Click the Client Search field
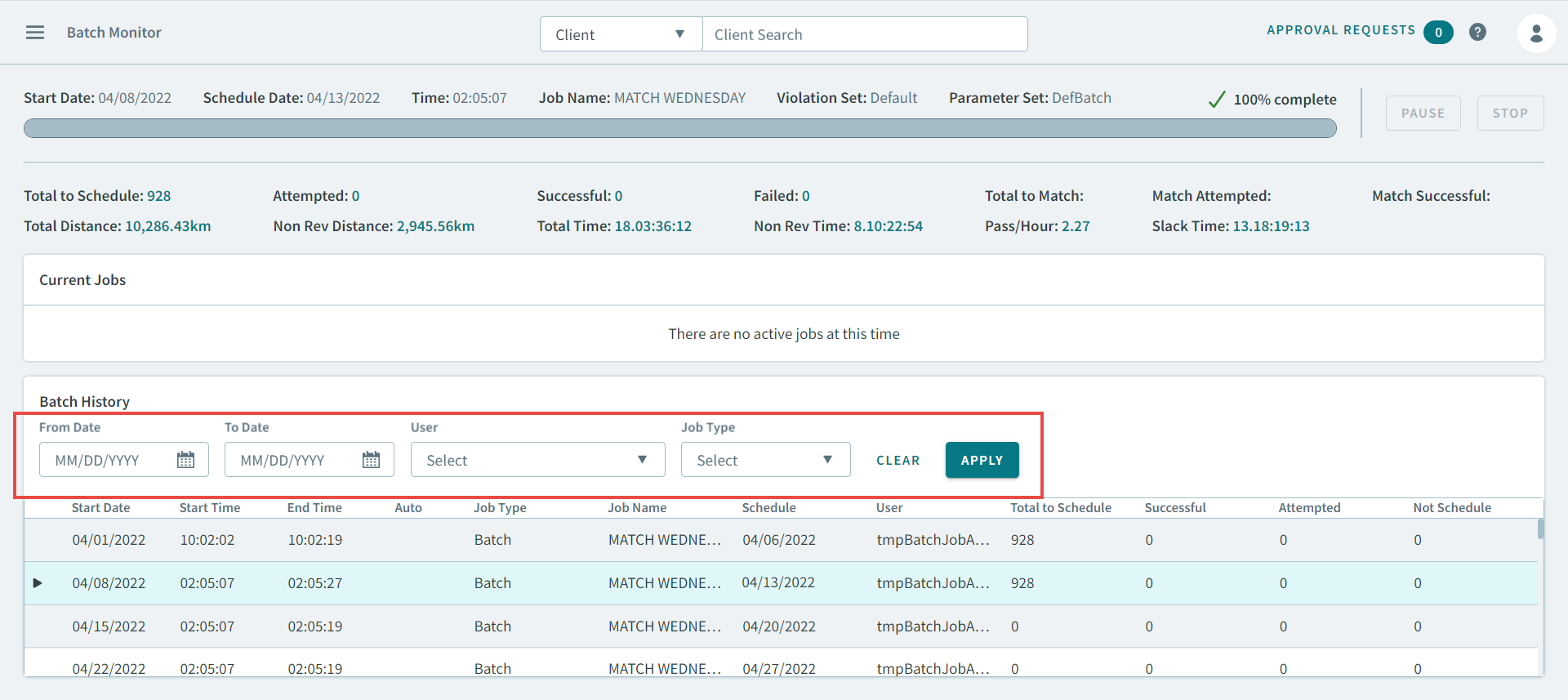1568x700 pixels. coord(864,34)
